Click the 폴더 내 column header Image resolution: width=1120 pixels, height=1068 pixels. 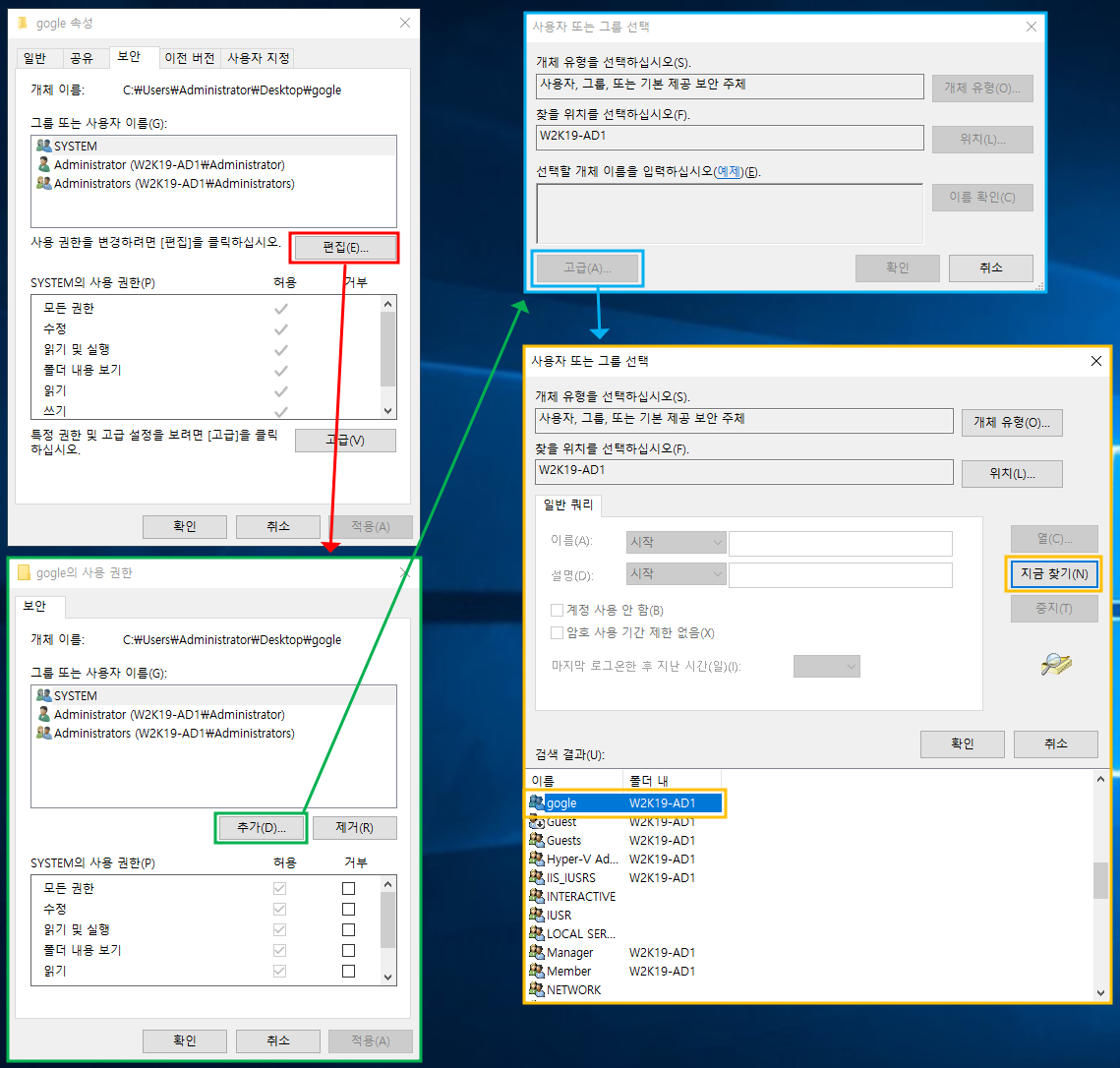pyautogui.click(x=673, y=780)
